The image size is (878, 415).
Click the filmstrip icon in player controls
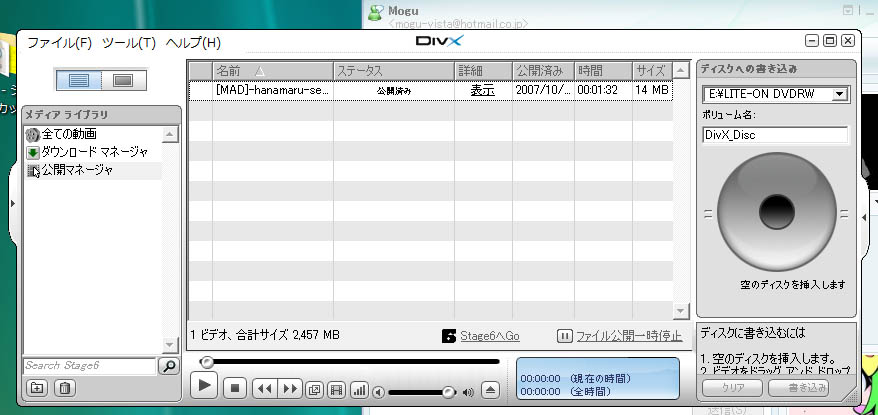tap(337, 389)
